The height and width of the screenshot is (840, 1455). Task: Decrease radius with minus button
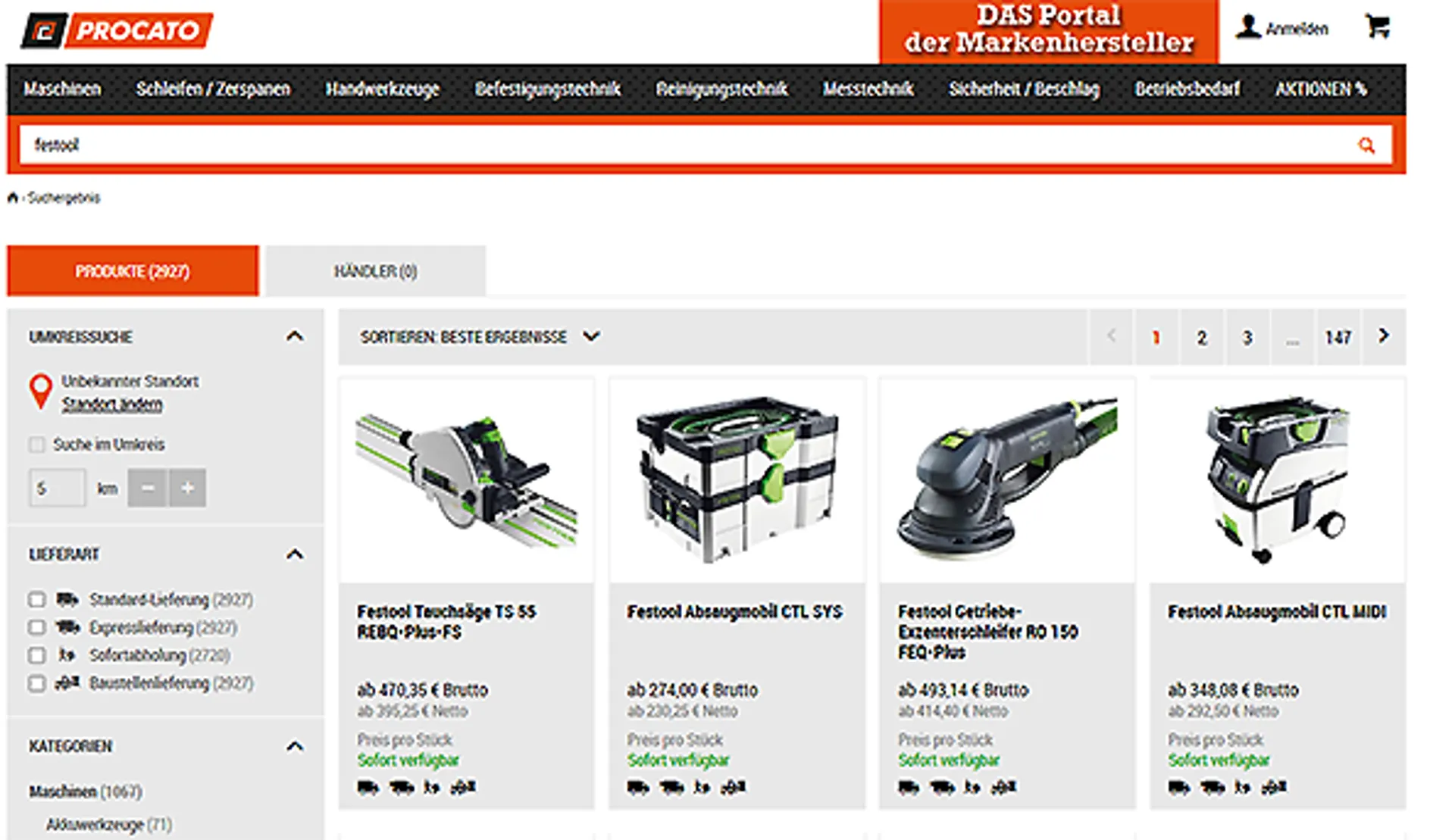[x=147, y=488]
